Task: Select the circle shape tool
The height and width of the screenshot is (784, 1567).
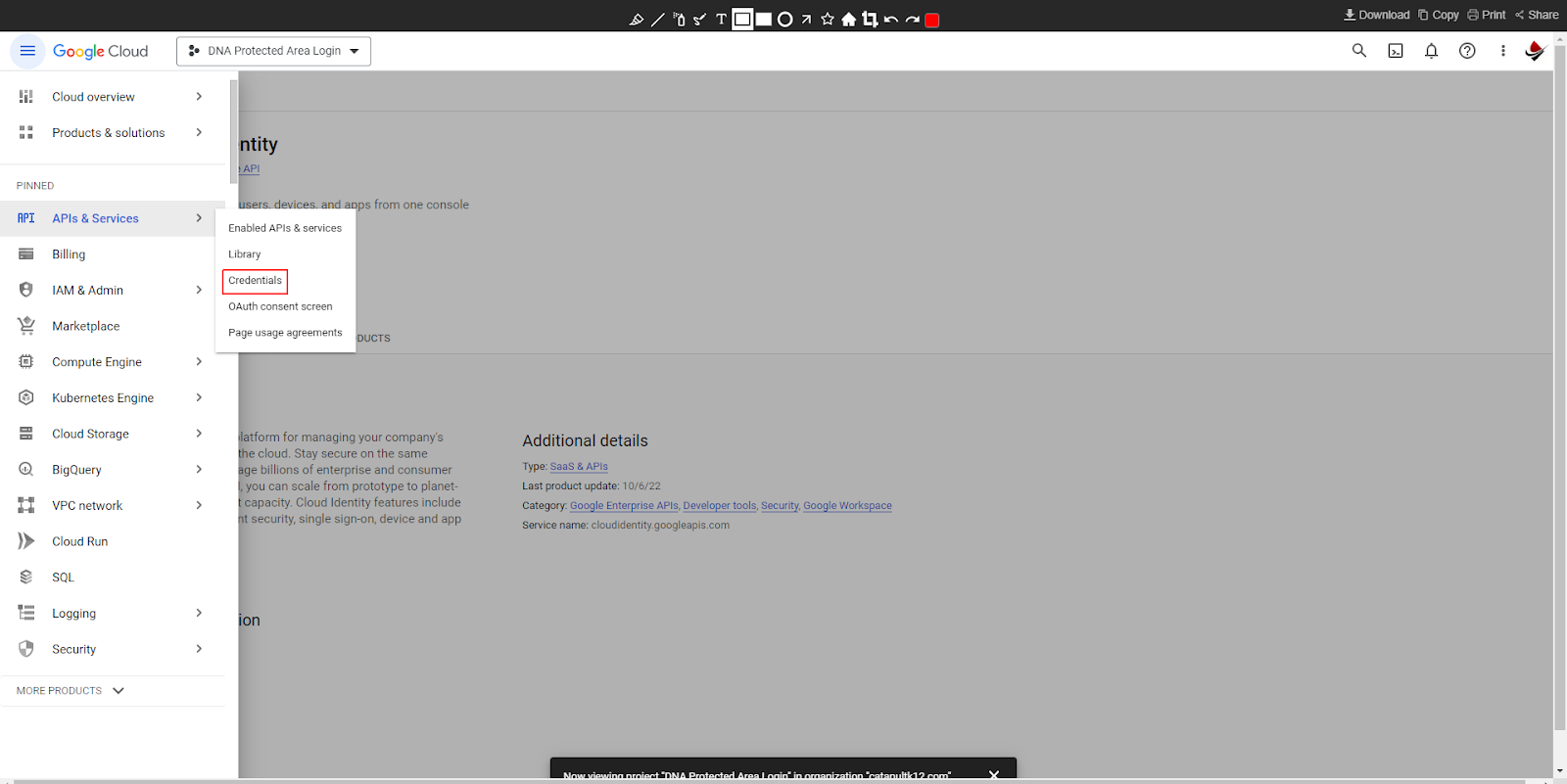Action: tap(784, 20)
